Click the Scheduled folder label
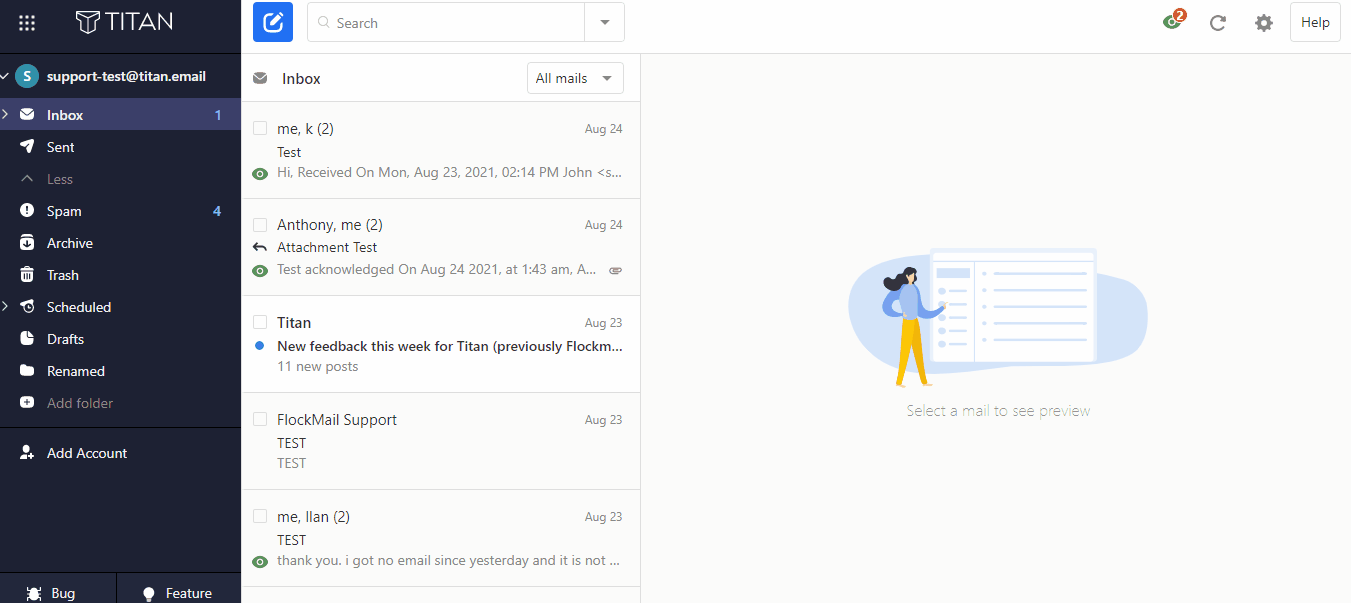The image size is (1351, 603). click(79, 307)
